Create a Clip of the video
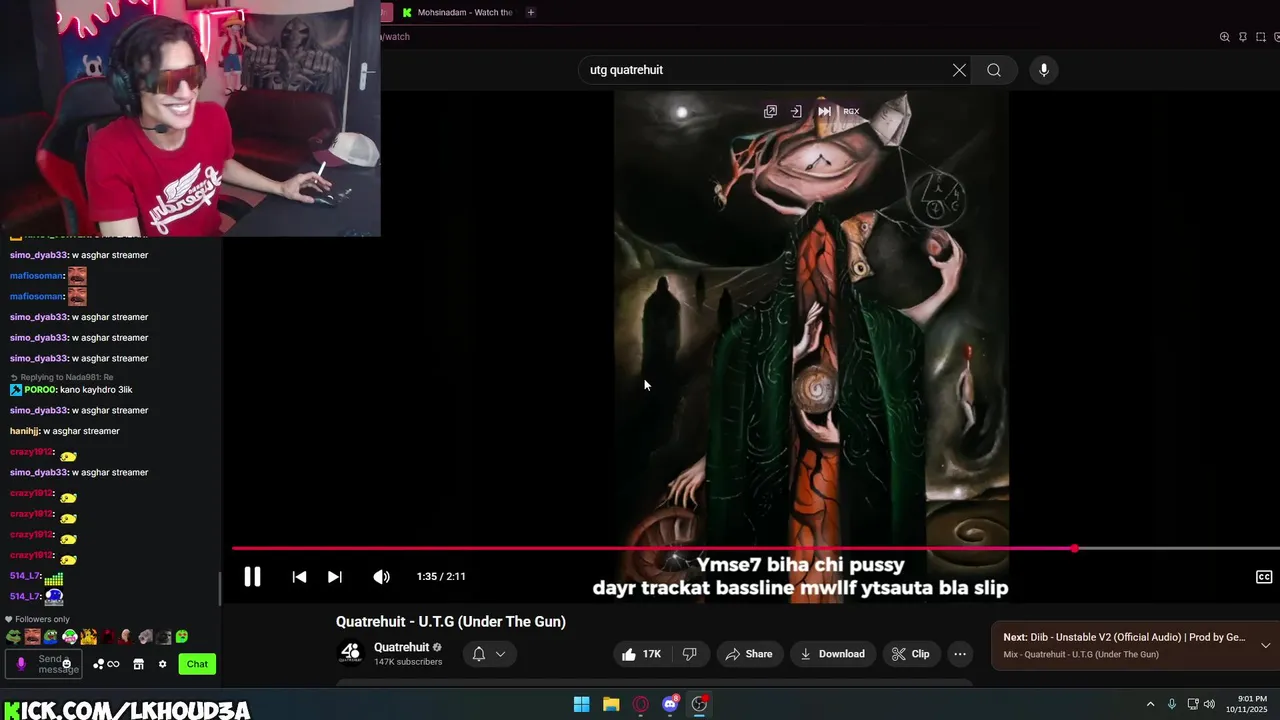1280x720 pixels. [x=911, y=654]
